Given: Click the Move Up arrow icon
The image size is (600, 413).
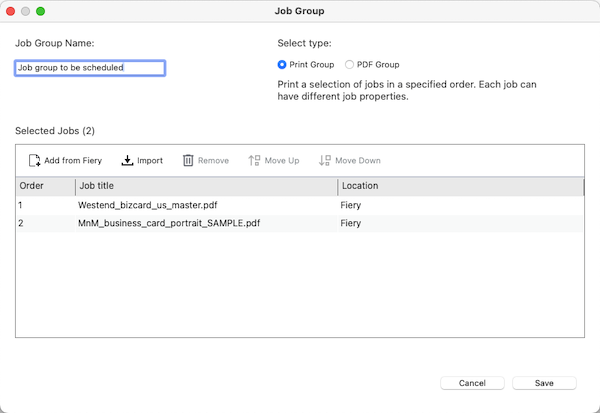Looking at the screenshot, I should coord(254,160).
